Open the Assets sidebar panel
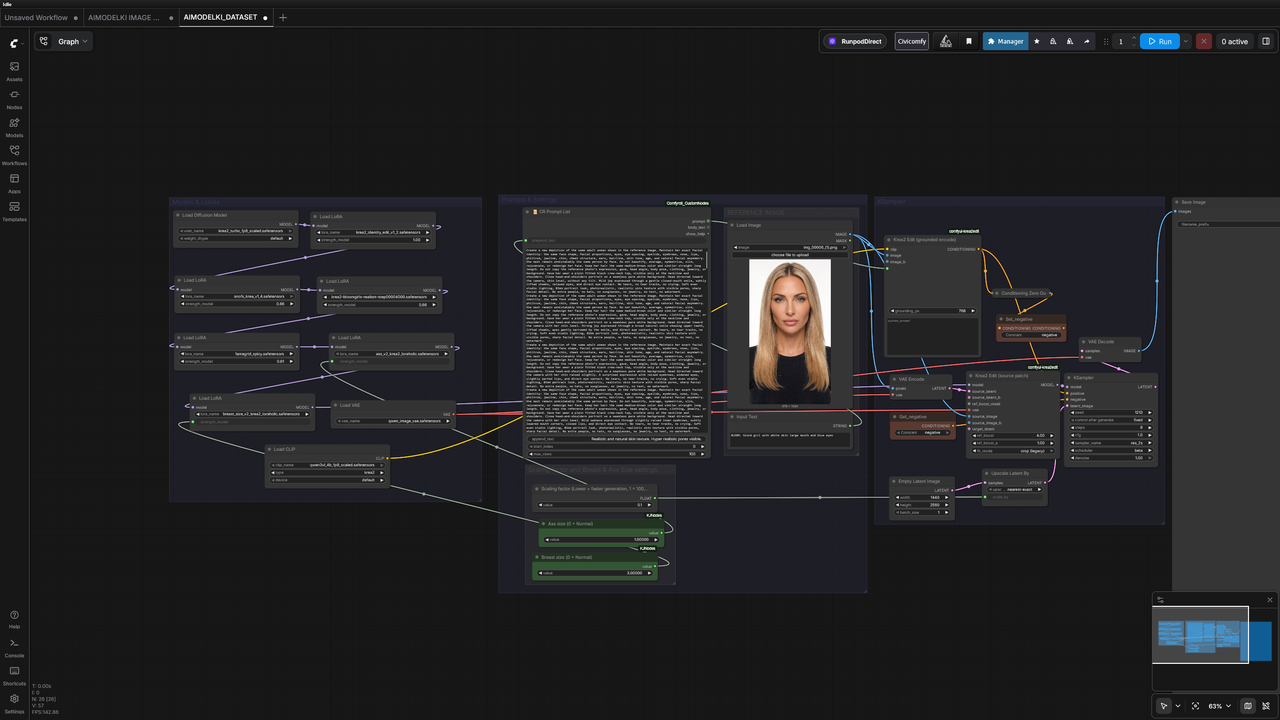This screenshot has width=1280, height=720. point(14,71)
